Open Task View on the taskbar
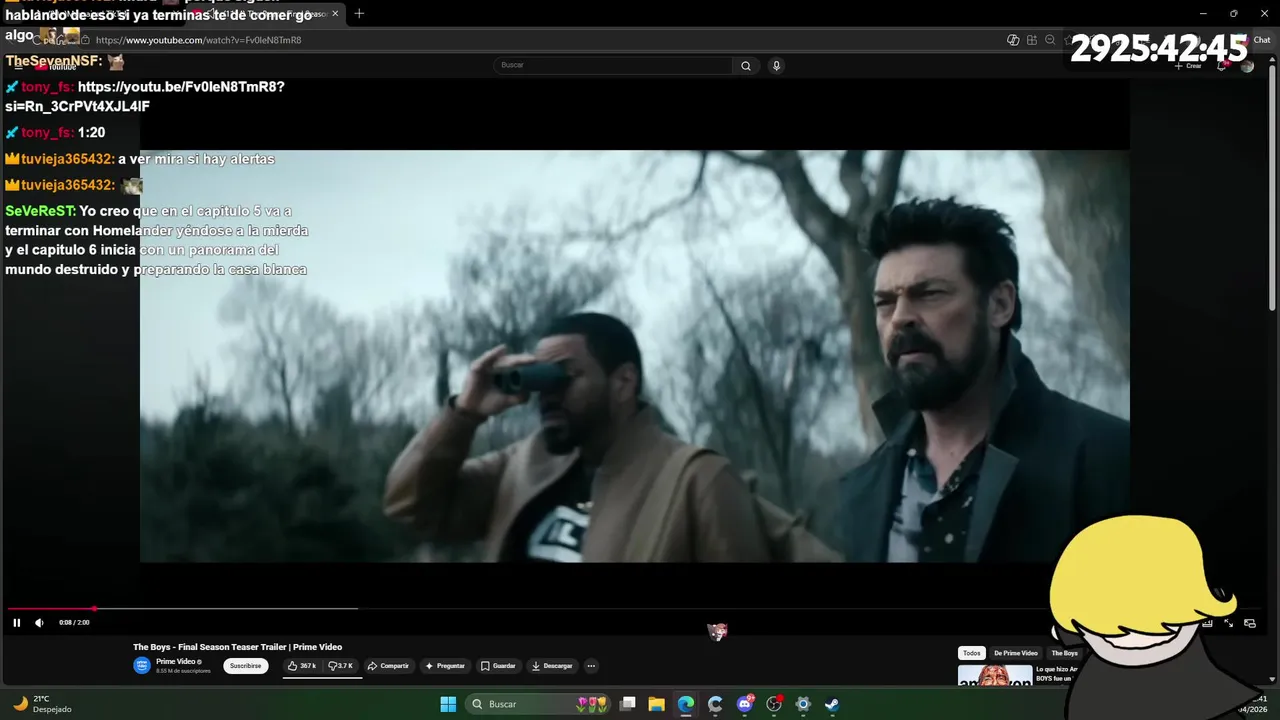The height and width of the screenshot is (720, 1280). [x=628, y=704]
